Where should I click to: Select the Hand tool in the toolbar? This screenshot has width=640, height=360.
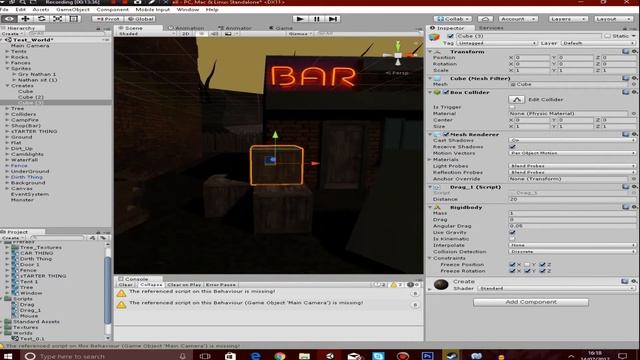point(9,19)
